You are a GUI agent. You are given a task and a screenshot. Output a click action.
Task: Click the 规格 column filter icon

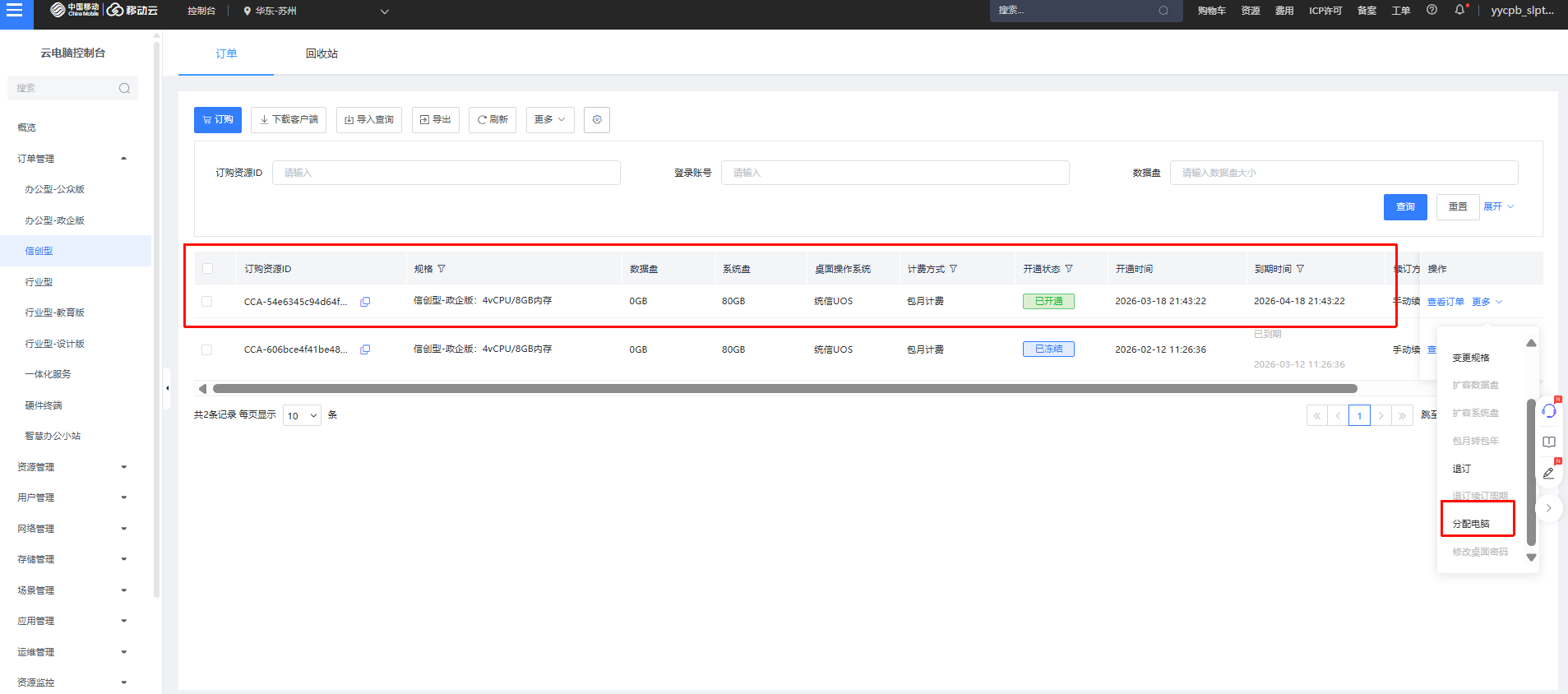(442, 269)
